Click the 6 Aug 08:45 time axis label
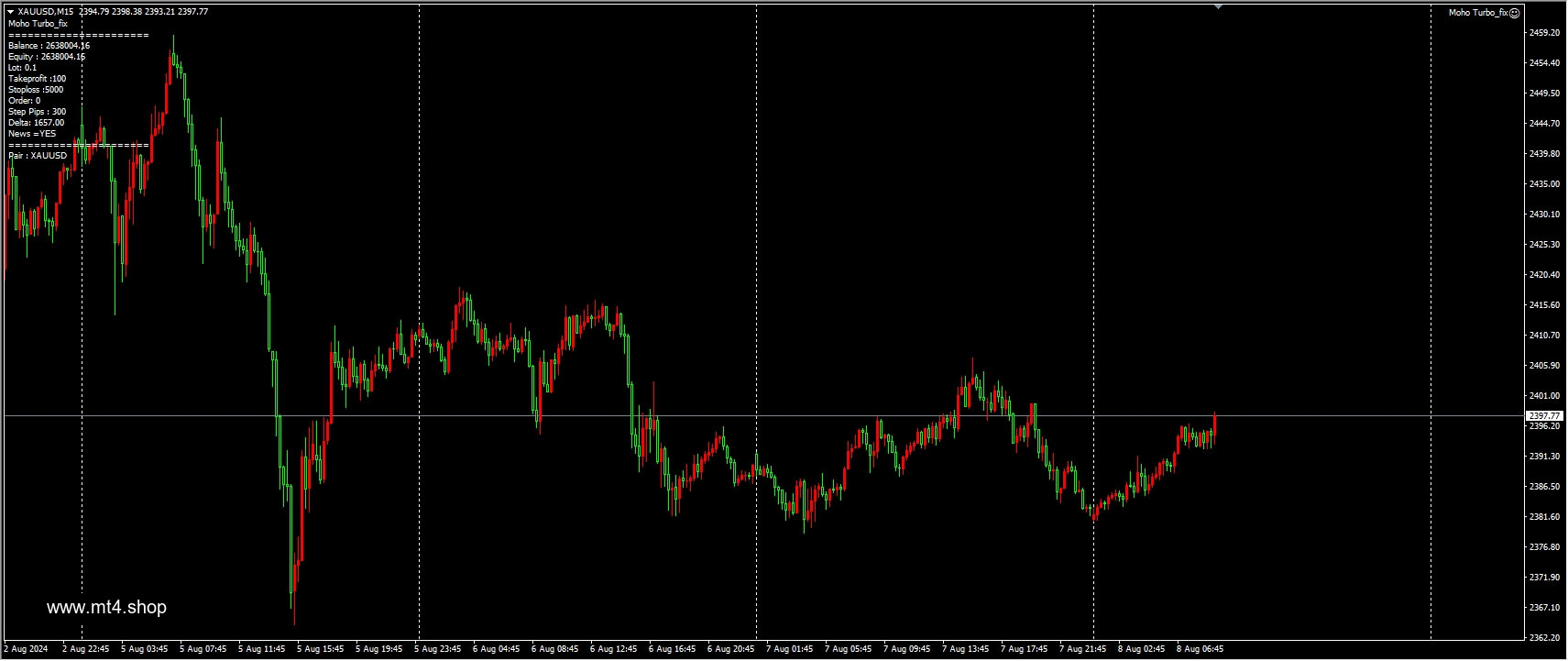This screenshot has width=1568, height=661. click(555, 650)
